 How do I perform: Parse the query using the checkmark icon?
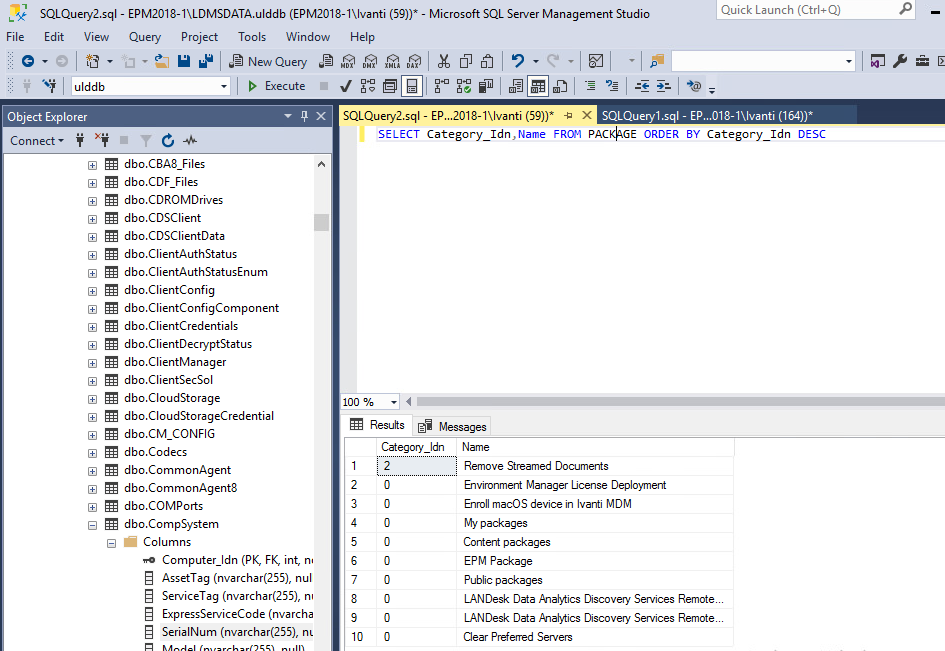point(345,85)
